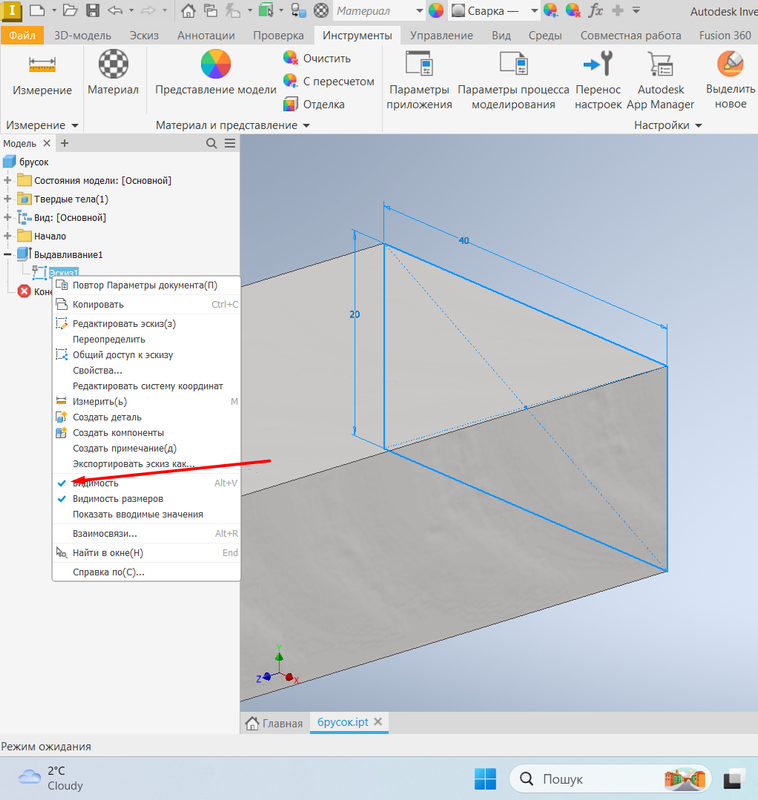Viewport: 758px width, 800px height.
Task: Choose Измерить menu entry
Action: click(x=146, y=402)
